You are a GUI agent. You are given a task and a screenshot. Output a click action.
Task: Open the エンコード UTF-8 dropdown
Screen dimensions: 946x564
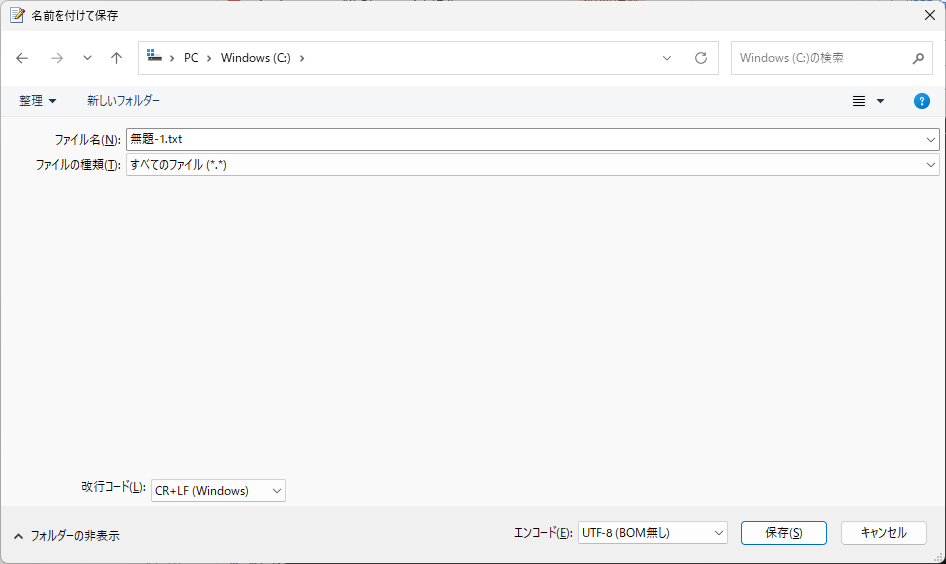point(652,533)
